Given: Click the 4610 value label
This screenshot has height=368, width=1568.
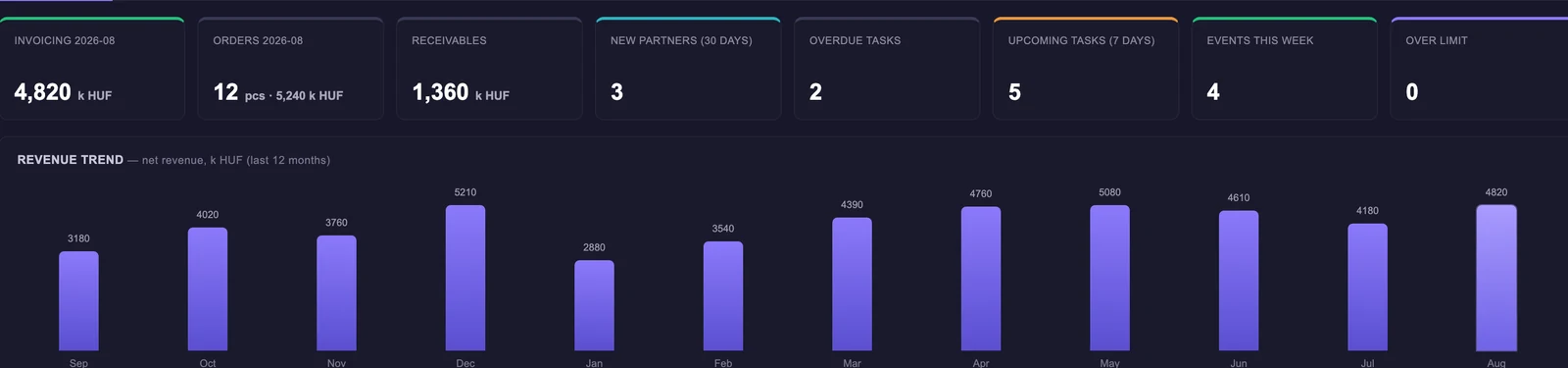Looking at the screenshot, I should (x=1239, y=197).
